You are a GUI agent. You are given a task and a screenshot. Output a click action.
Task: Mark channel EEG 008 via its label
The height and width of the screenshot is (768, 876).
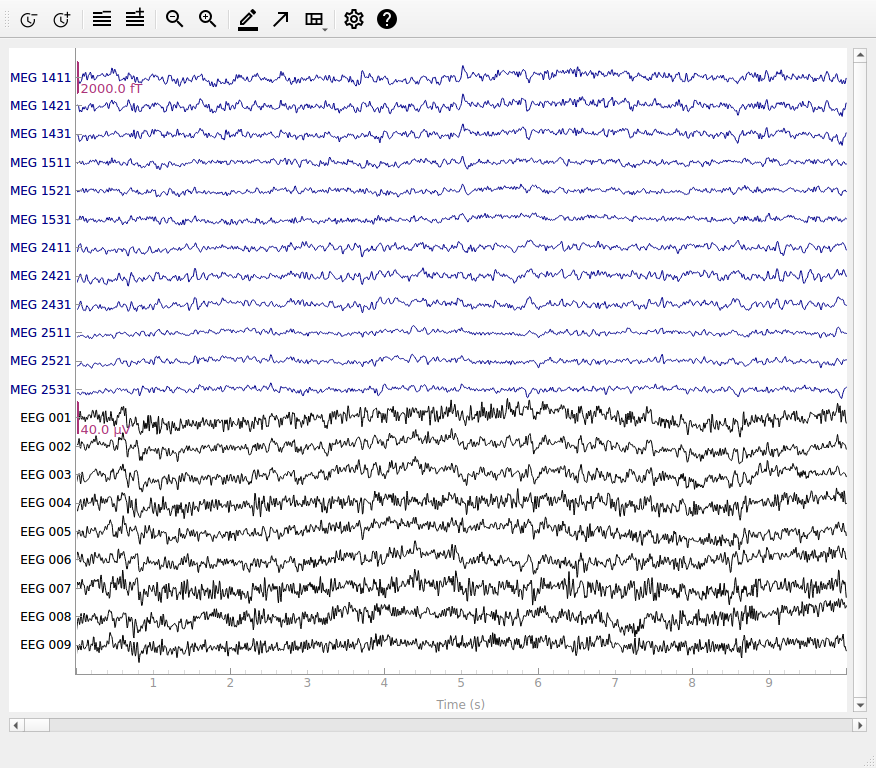[46, 617]
